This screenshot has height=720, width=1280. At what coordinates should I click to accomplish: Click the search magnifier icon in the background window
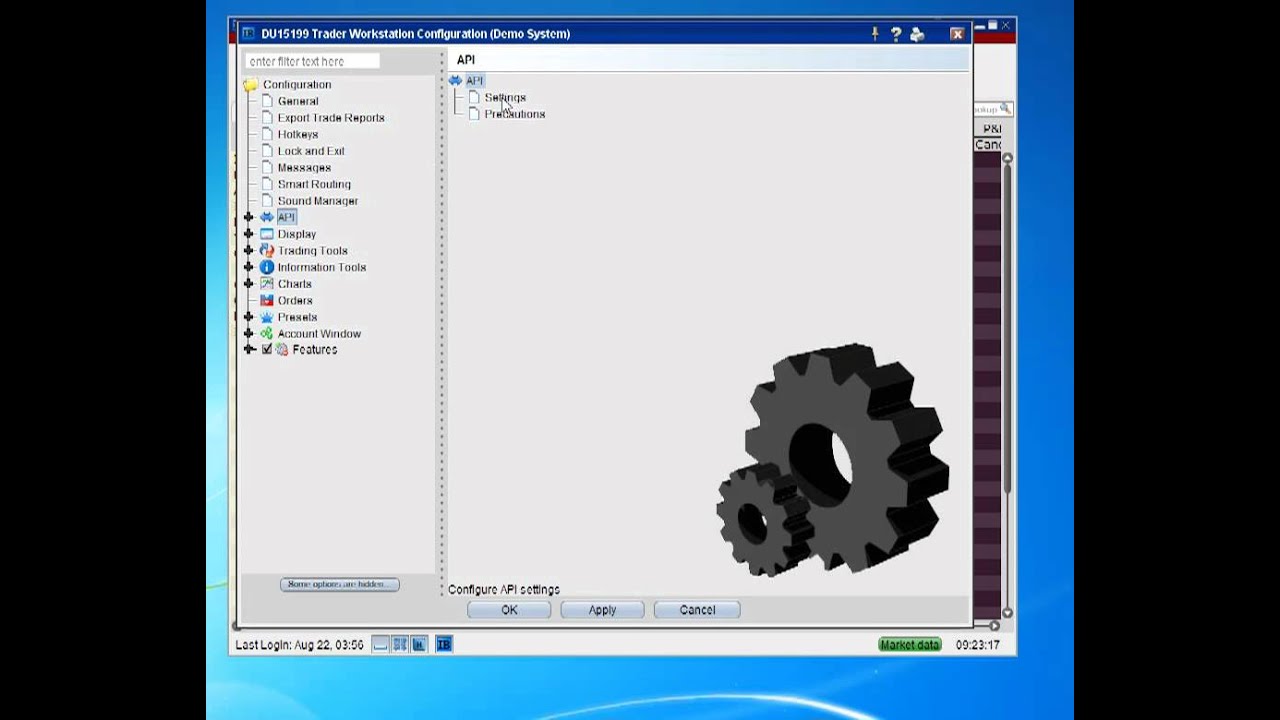[x=1005, y=109]
